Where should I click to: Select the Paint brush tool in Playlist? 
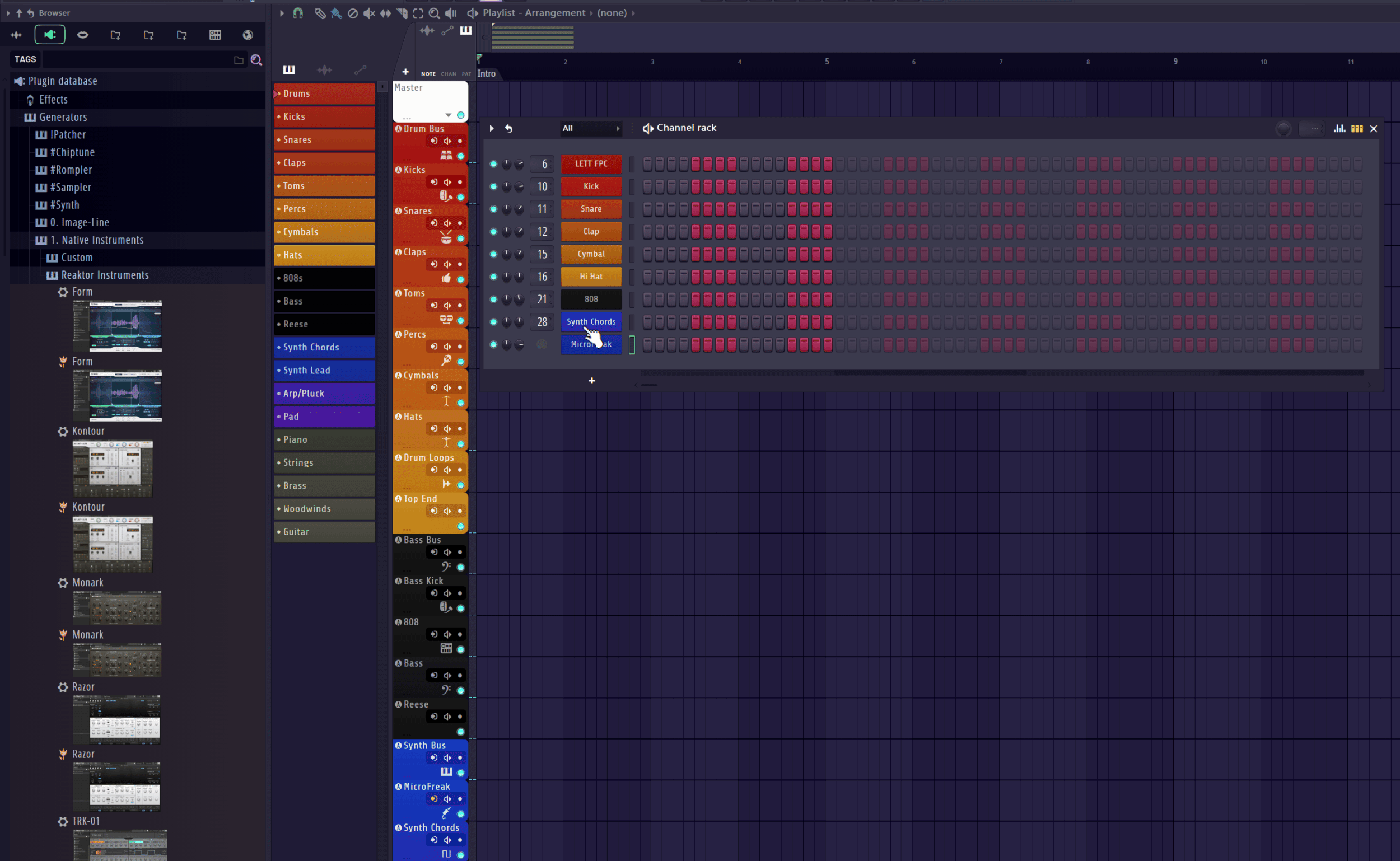click(337, 12)
